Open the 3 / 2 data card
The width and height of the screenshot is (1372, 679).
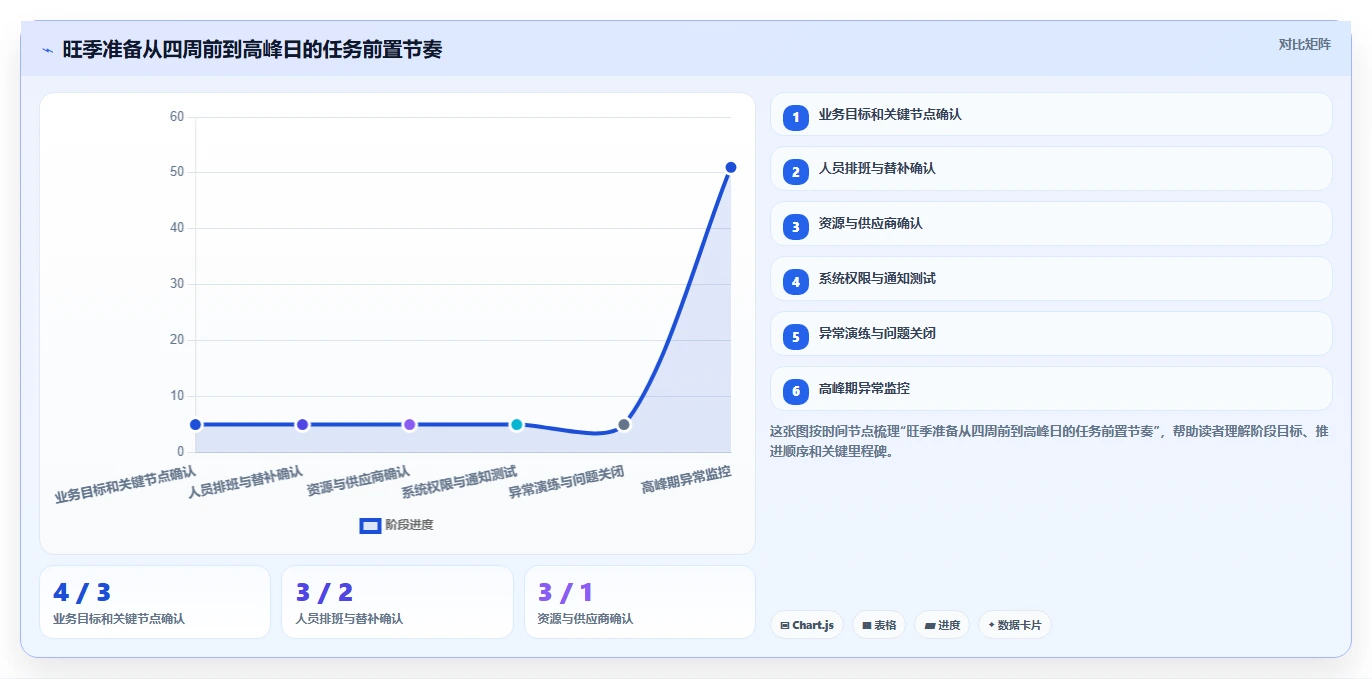(x=397, y=602)
